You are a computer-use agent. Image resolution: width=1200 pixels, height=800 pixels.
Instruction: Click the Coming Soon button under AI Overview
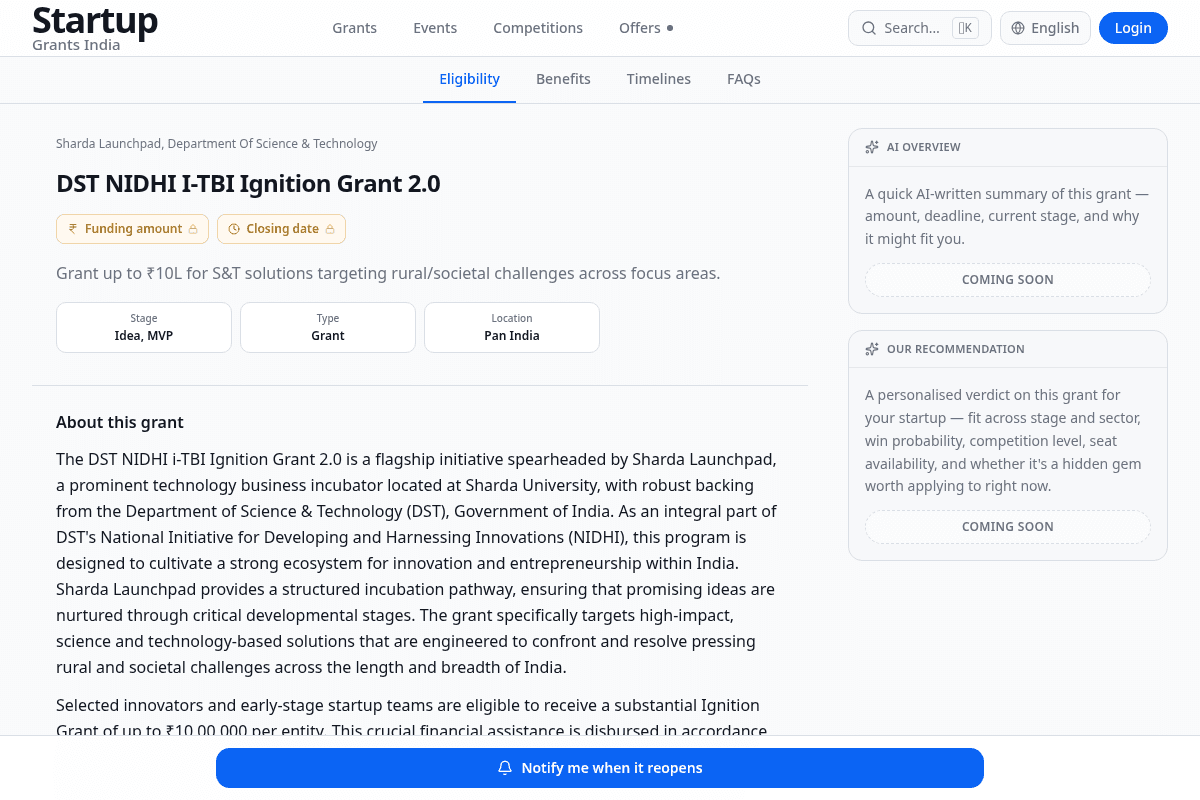tap(1008, 280)
